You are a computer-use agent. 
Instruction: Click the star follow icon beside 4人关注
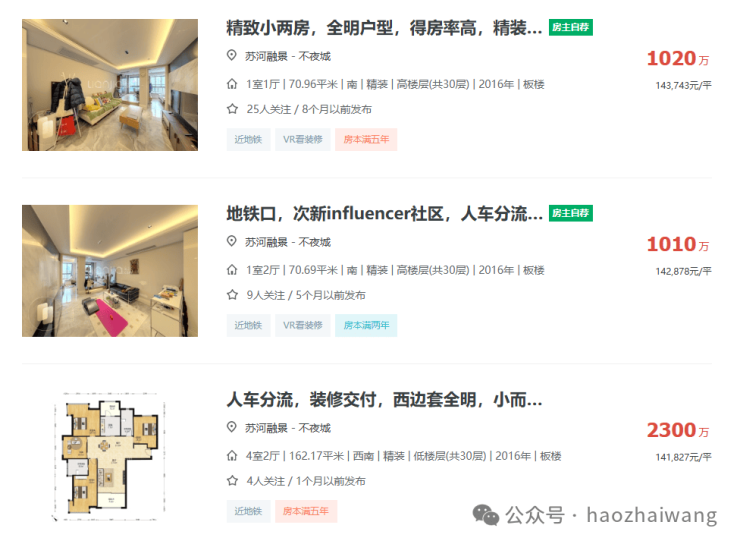232,481
